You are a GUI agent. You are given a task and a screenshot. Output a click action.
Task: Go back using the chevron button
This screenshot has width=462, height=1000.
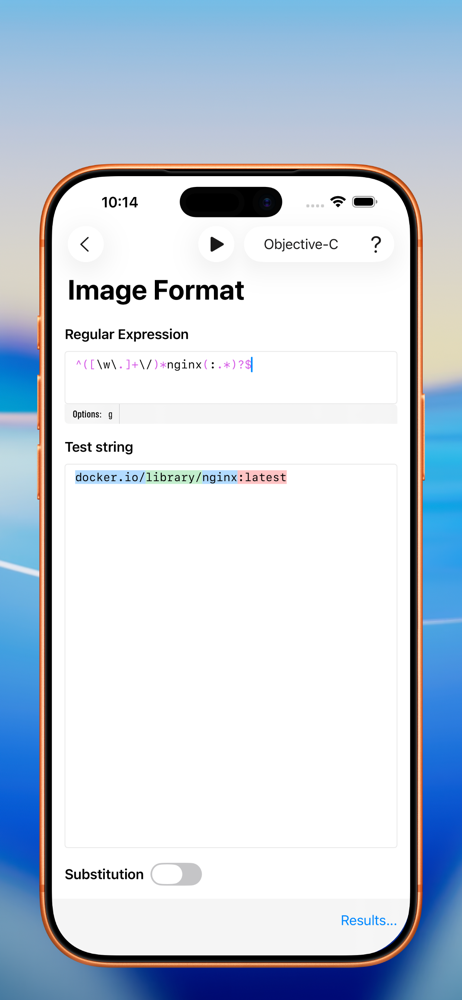[x=86, y=244]
